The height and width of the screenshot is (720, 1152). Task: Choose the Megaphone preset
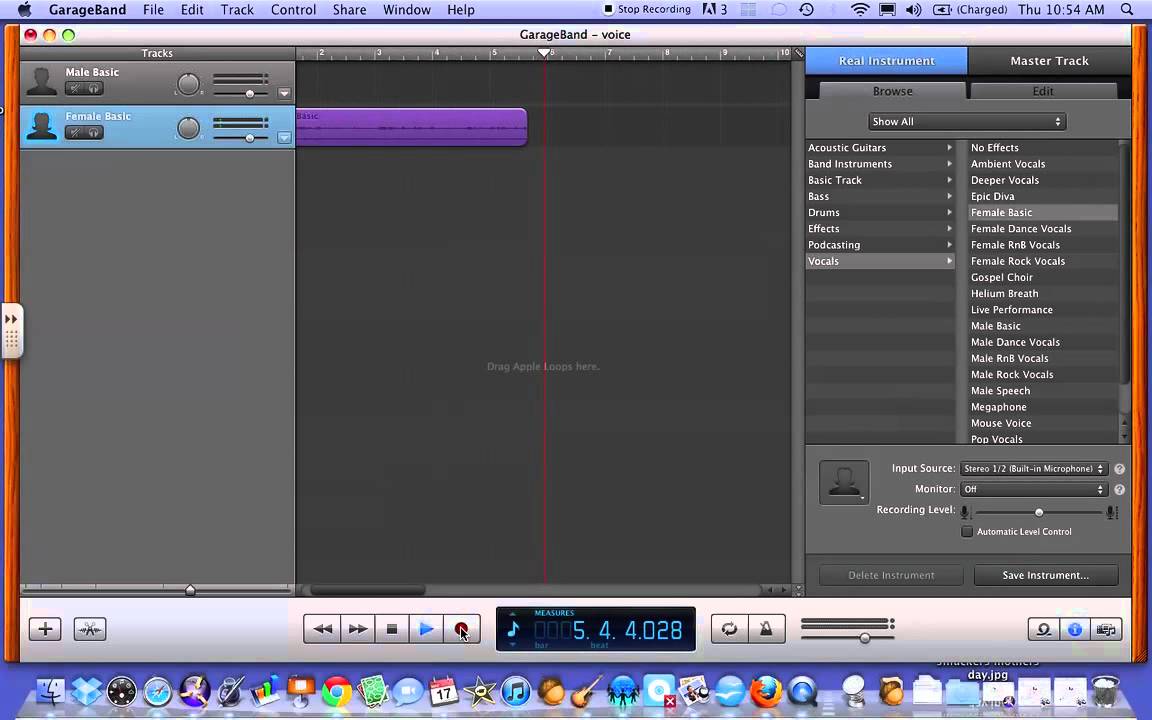coord(1043,407)
